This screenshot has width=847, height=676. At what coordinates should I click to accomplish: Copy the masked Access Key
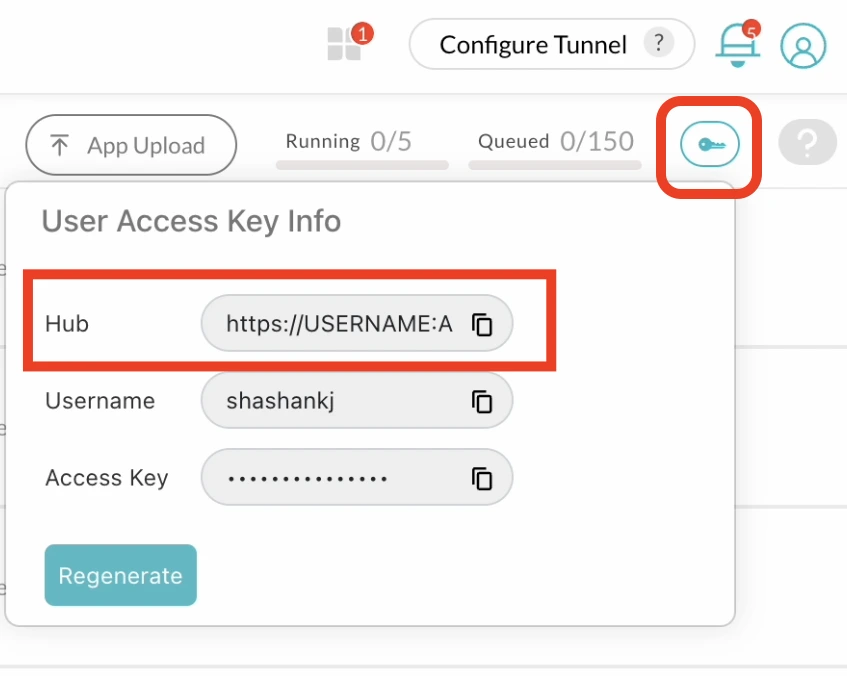[x=482, y=479]
